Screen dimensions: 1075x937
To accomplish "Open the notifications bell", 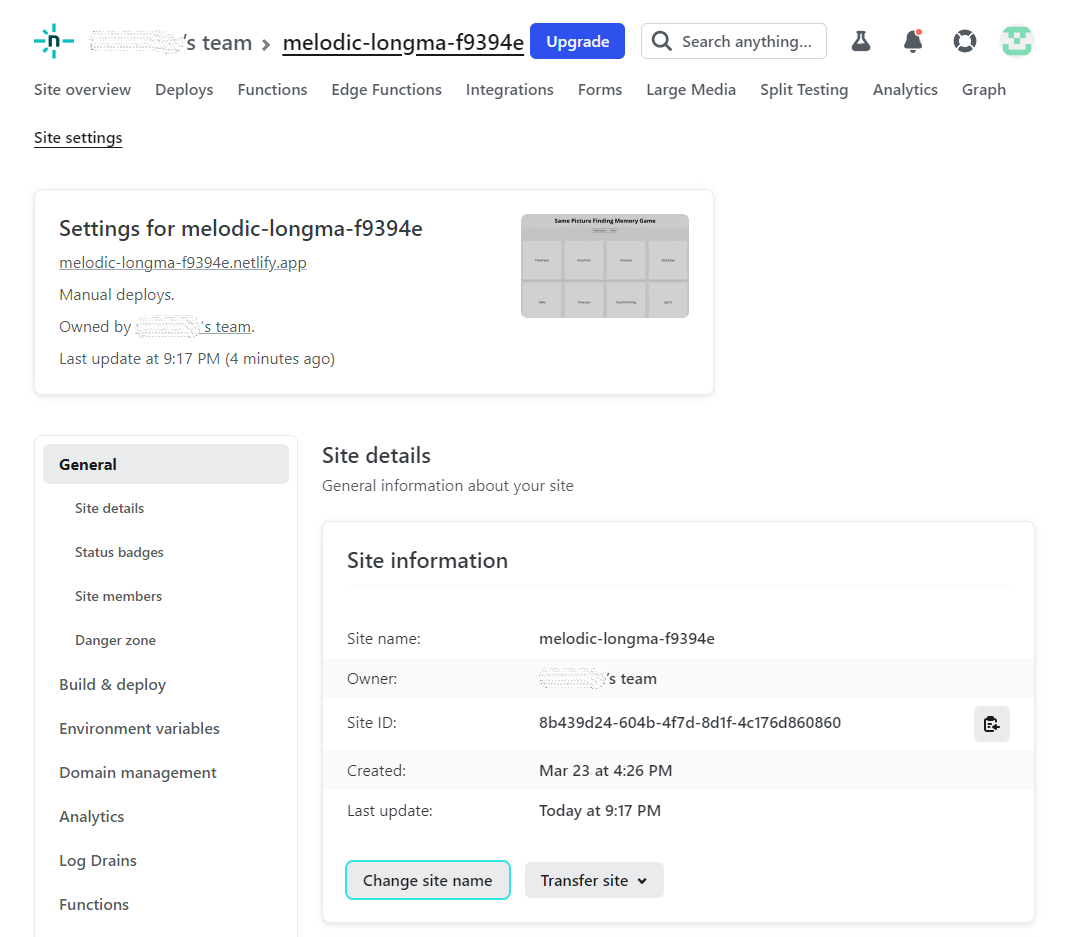I will tap(913, 41).
